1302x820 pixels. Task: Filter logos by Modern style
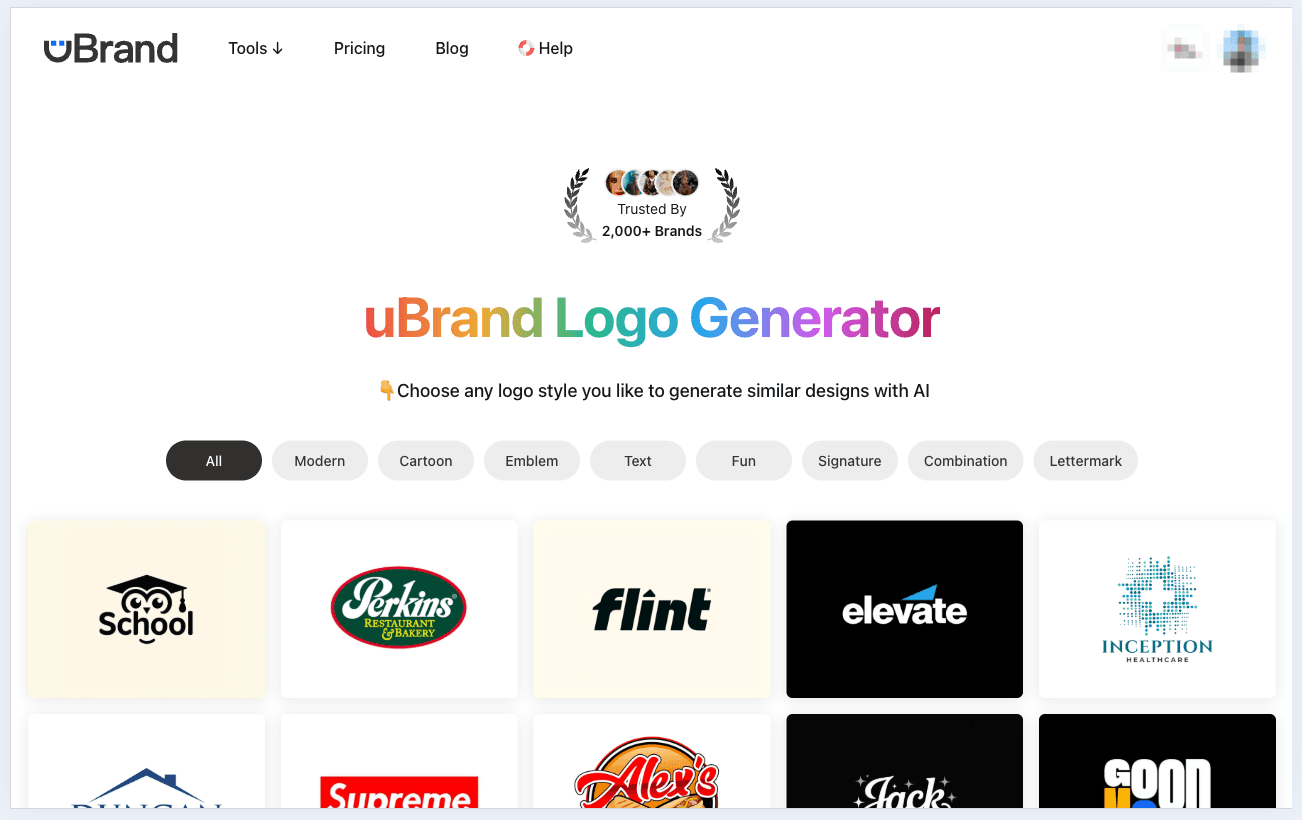point(320,461)
